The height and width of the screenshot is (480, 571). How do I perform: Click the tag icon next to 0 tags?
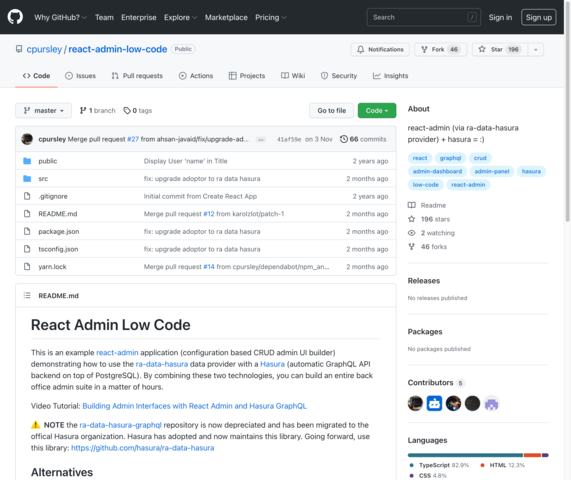[x=127, y=110]
